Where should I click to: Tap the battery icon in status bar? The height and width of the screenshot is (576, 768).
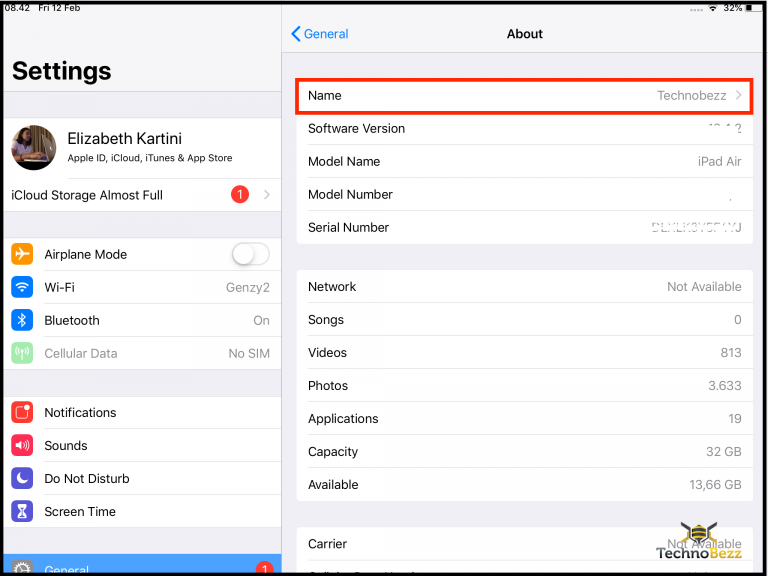[753, 8]
